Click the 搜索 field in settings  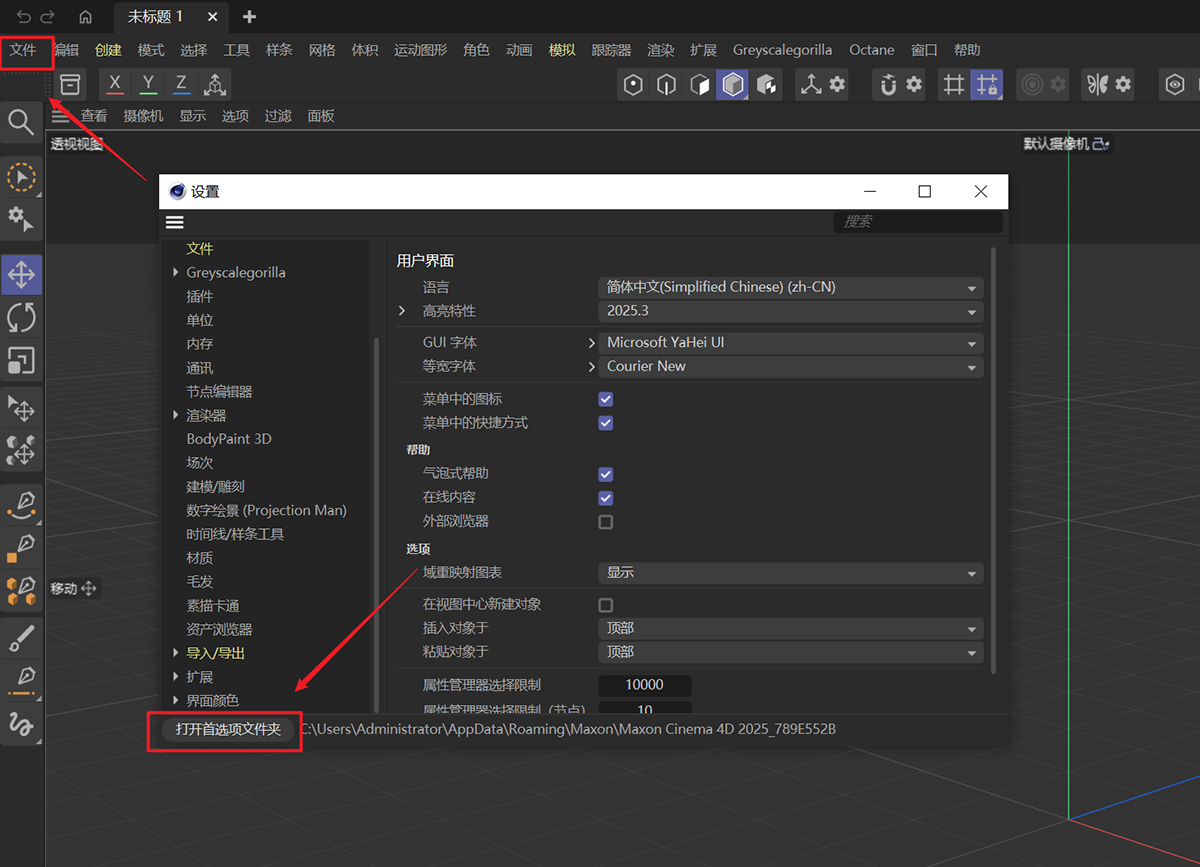tap(918, 222)
